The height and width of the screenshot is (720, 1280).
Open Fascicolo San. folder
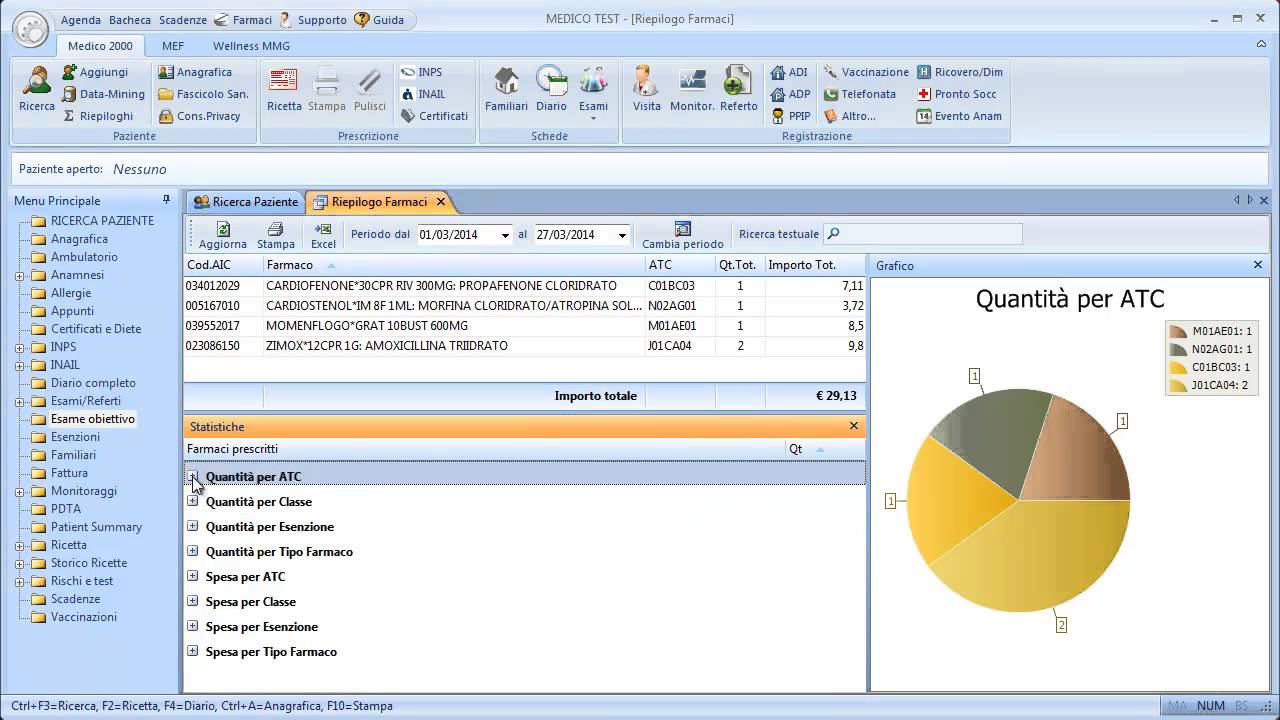coord(203,94)
